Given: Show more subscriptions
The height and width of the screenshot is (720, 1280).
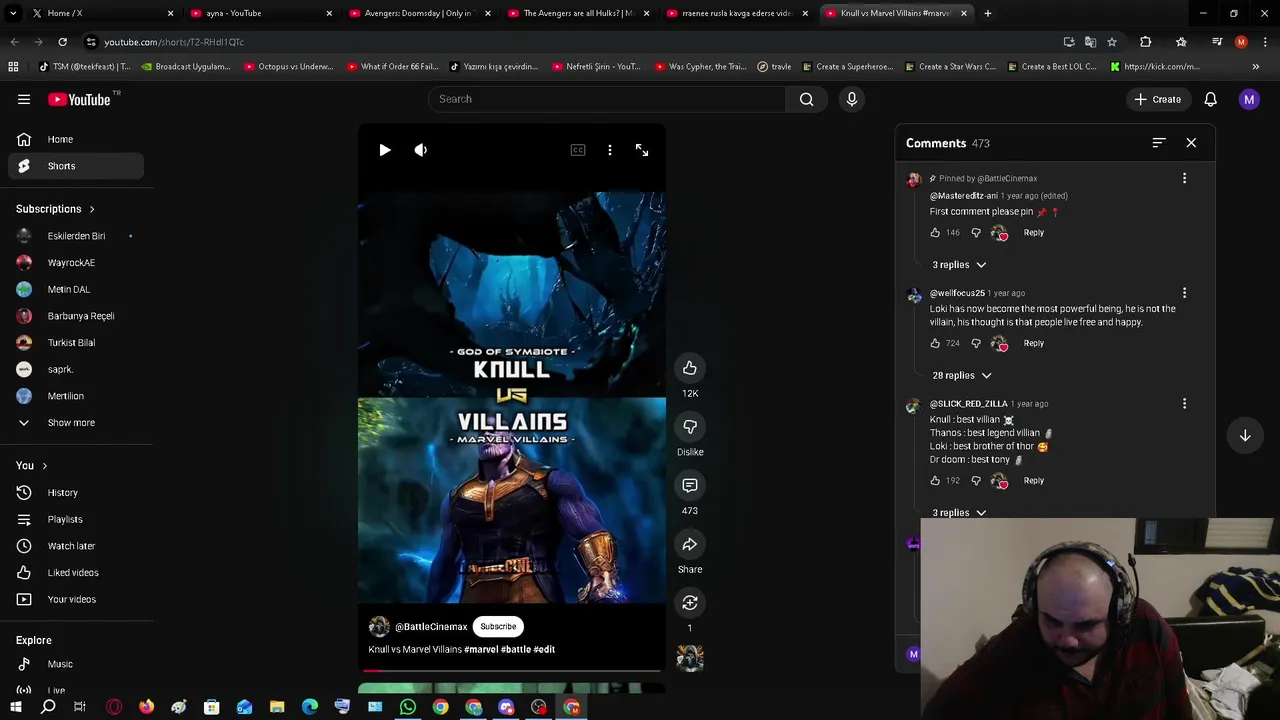Looking at the screenshot, I should click(76, 423).
